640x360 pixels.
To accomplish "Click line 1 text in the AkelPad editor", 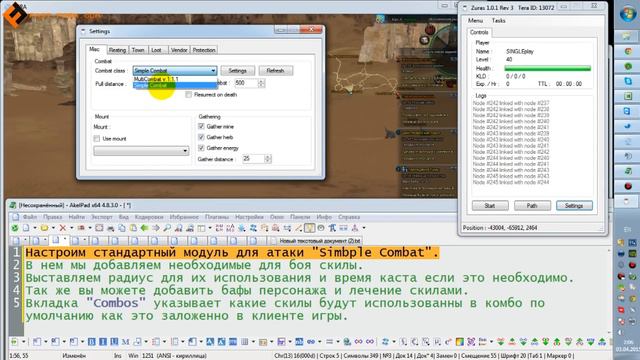I will [232, 253].
